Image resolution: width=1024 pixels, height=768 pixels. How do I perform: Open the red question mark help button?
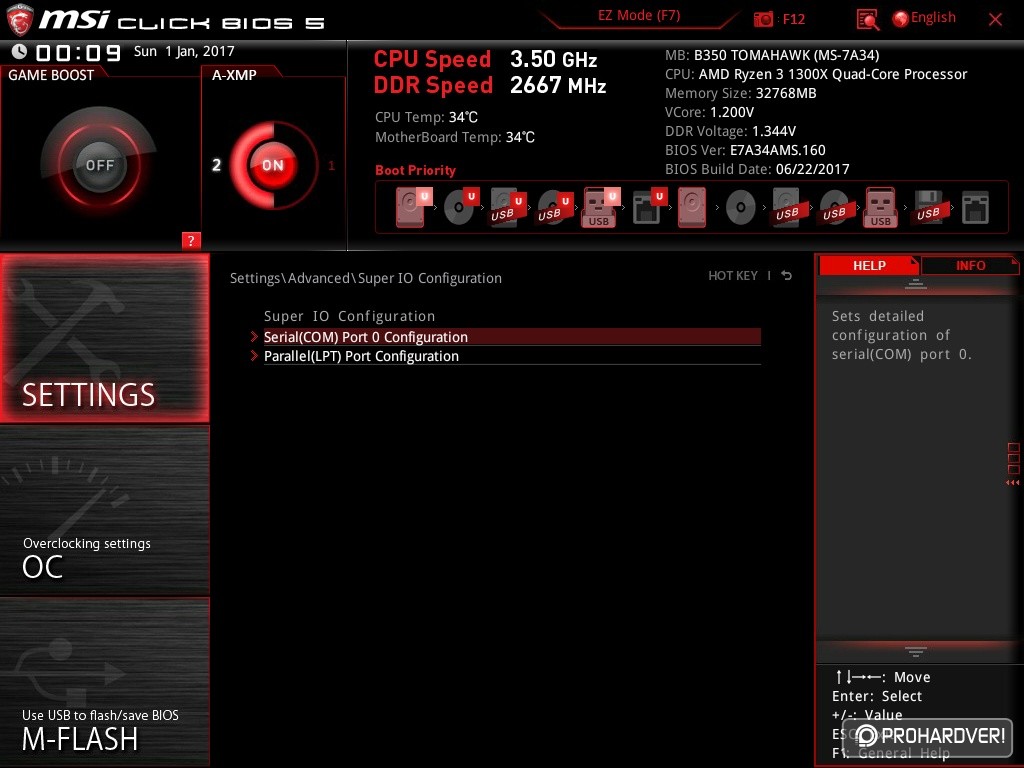(191, 240)
